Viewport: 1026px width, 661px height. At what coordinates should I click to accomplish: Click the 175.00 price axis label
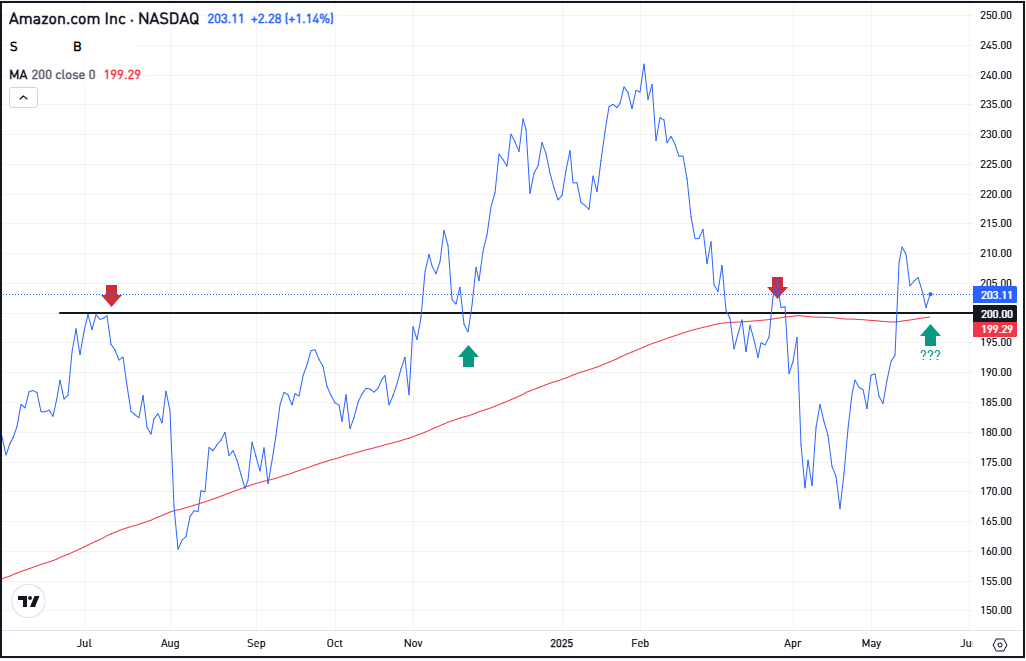pyautogui.click(x=996, y=462)
